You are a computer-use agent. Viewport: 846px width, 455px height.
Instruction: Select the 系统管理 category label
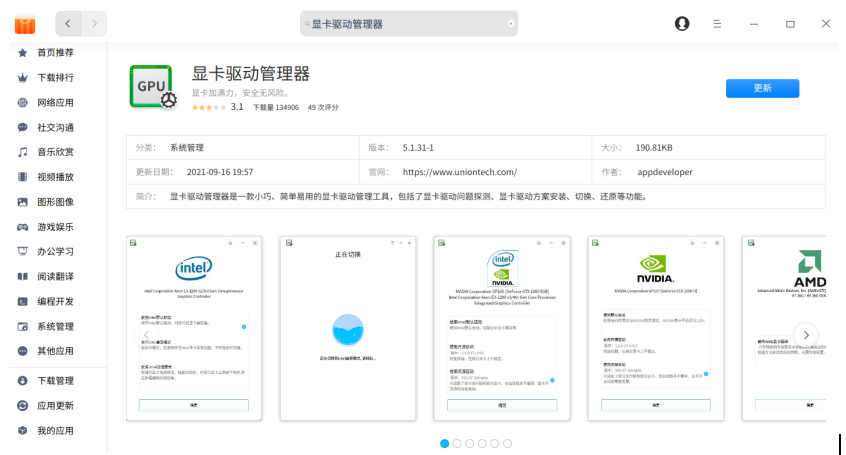[55, 327]
